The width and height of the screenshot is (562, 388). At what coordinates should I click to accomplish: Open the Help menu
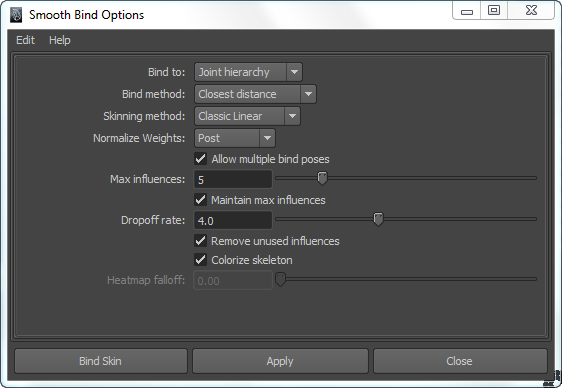[59, 40]
